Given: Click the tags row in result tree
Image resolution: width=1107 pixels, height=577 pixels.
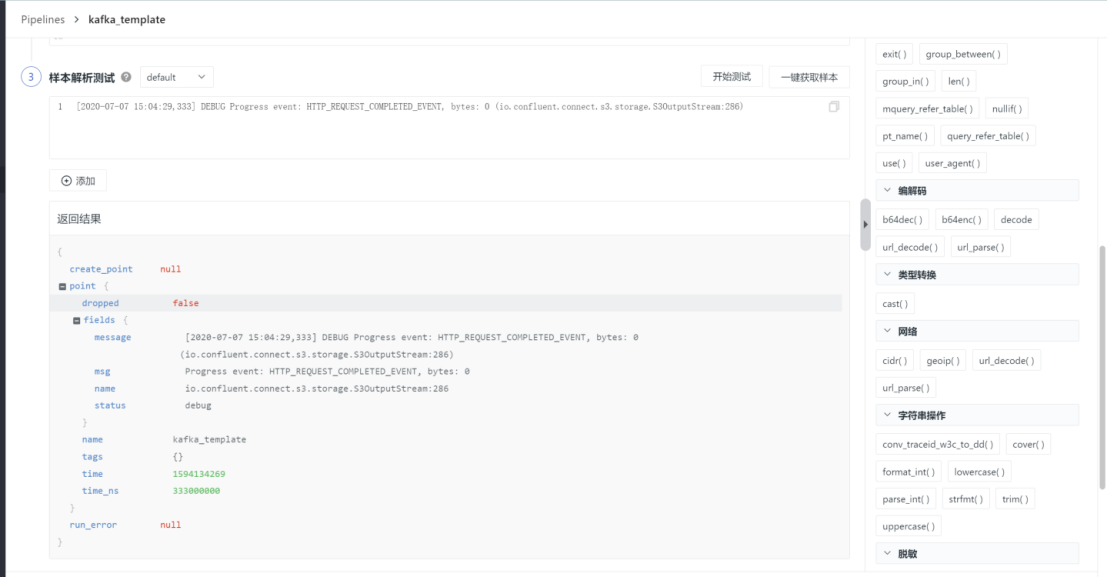Looking at the screenshot, I should 445,457.
